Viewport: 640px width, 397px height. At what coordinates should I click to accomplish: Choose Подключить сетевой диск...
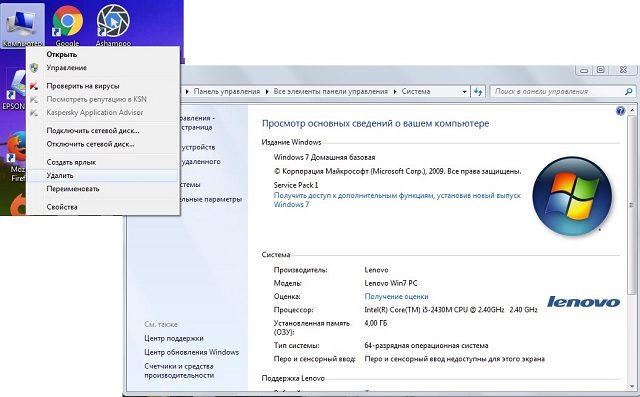(103, 131)
